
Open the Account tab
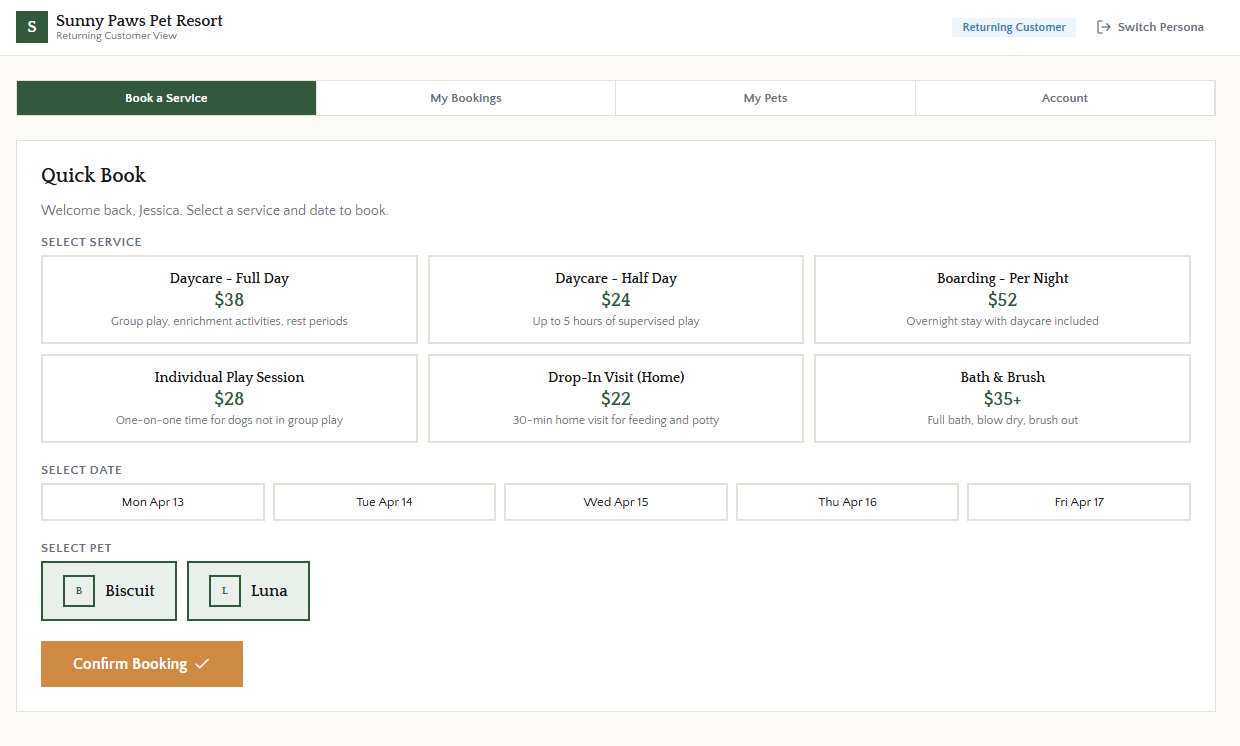click(1065, 98)
